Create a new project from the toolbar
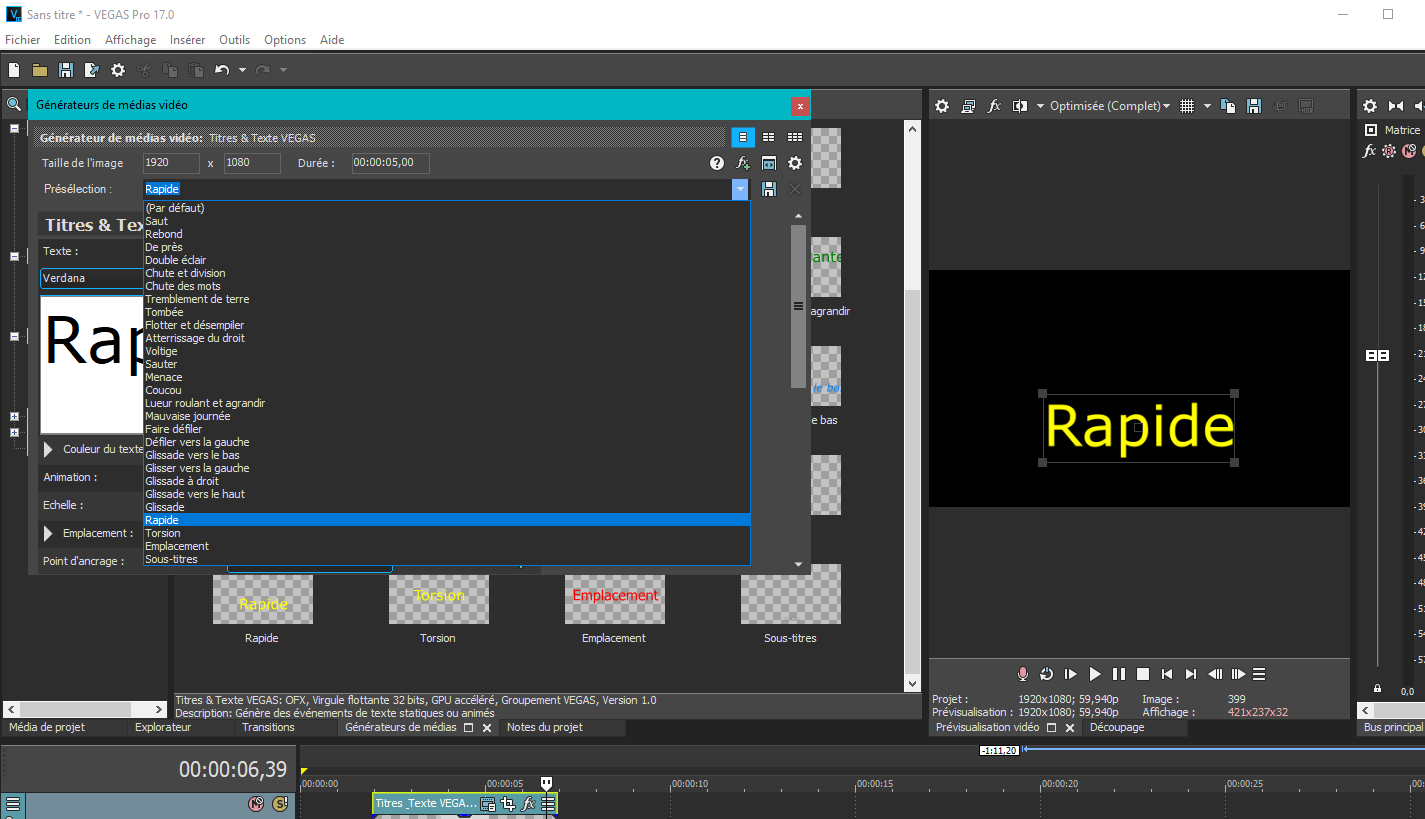The height and width of the screenshot is (819, 1425). tap(14, 70)
